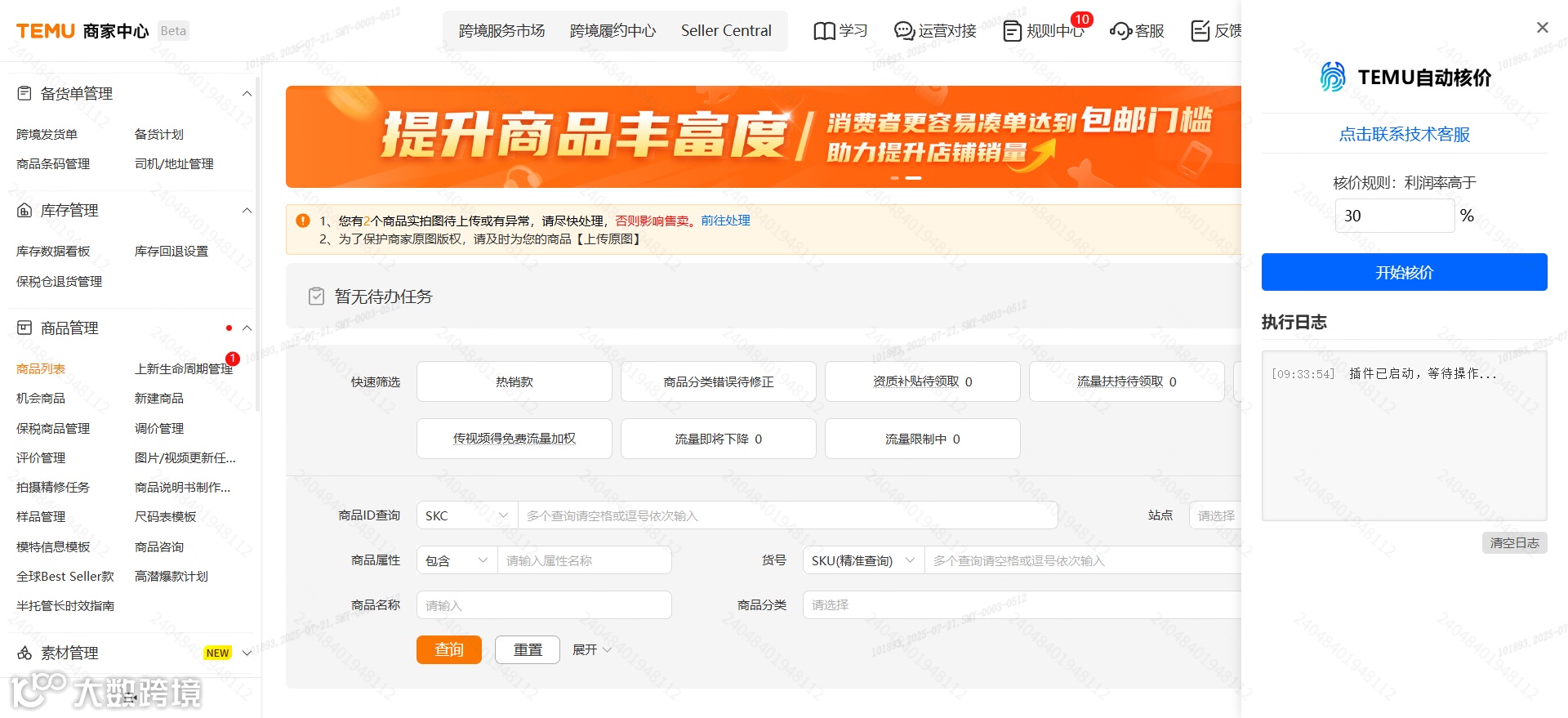This screenshot has width=1568, height=718.
Task: Click the 货号 query input field
Action: (x=1083, y=560)
